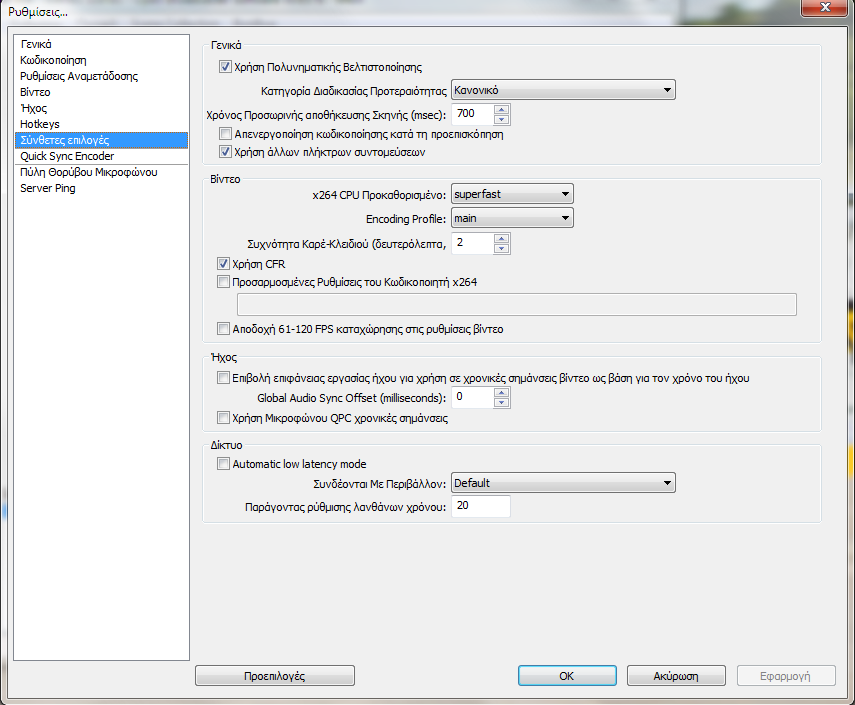
Task: Click the custom x264 settings text box
Action: 516,304
